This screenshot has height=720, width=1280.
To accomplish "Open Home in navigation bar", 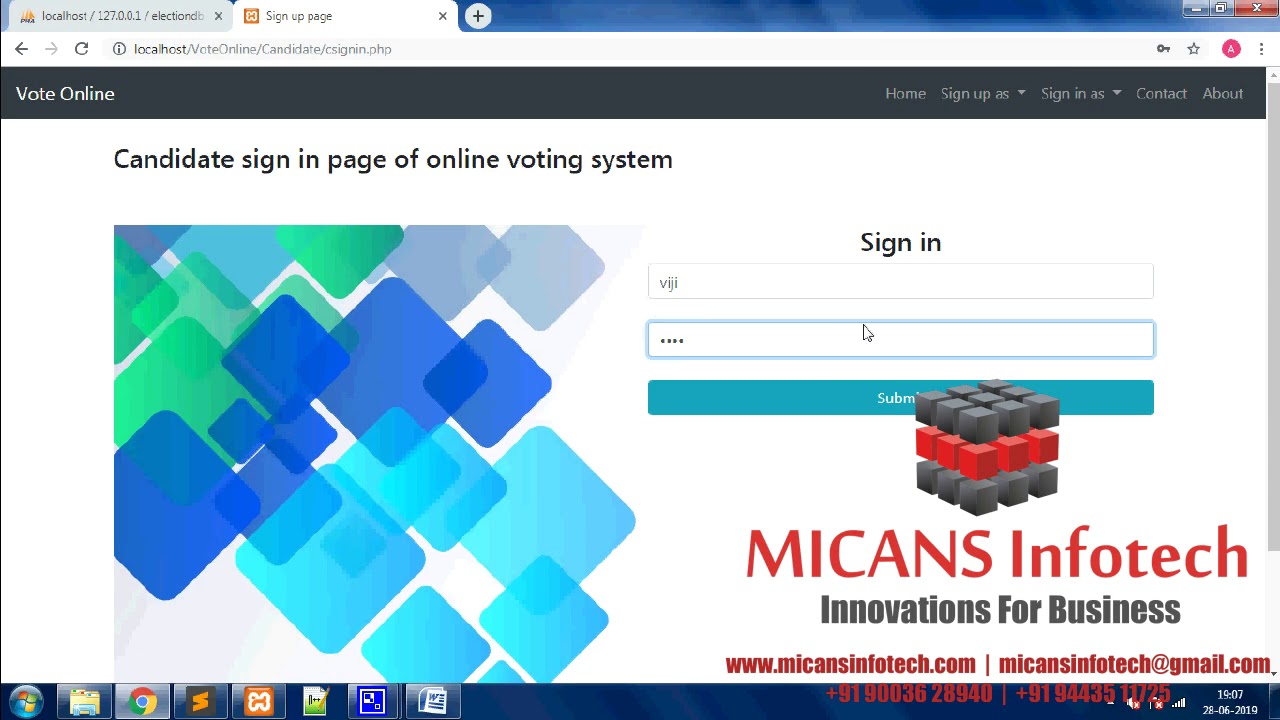I will click(x=905, y=93).
